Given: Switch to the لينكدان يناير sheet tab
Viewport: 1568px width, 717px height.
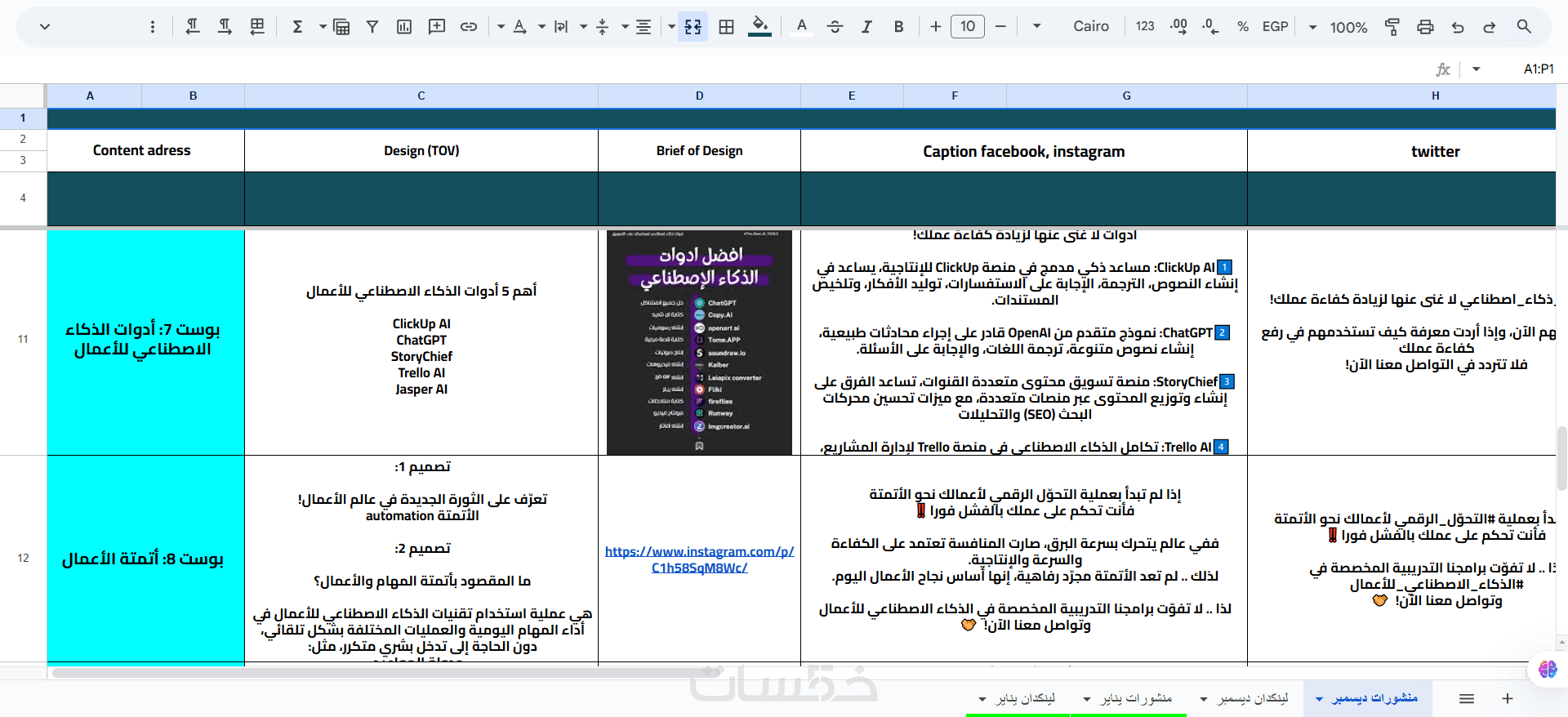Looking at the screenshot, I should pos(1018,698).
